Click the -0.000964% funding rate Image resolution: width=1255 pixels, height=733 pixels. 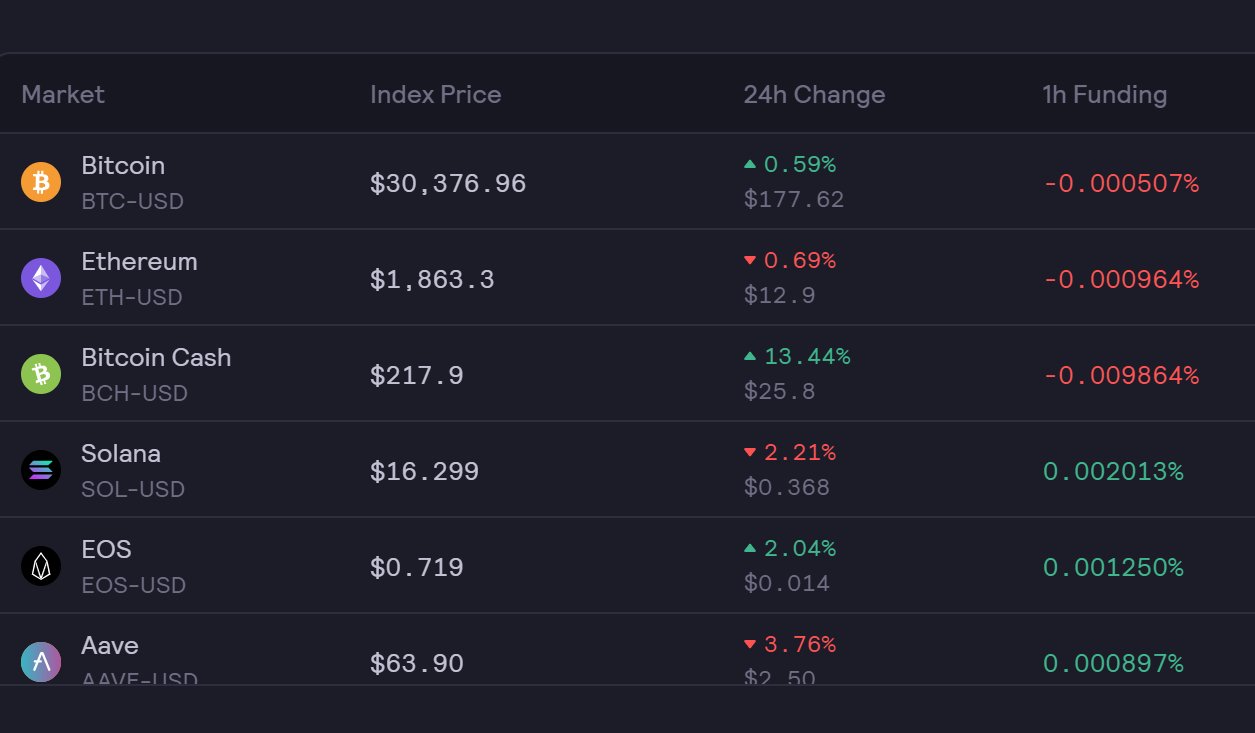coord(1121,280)
